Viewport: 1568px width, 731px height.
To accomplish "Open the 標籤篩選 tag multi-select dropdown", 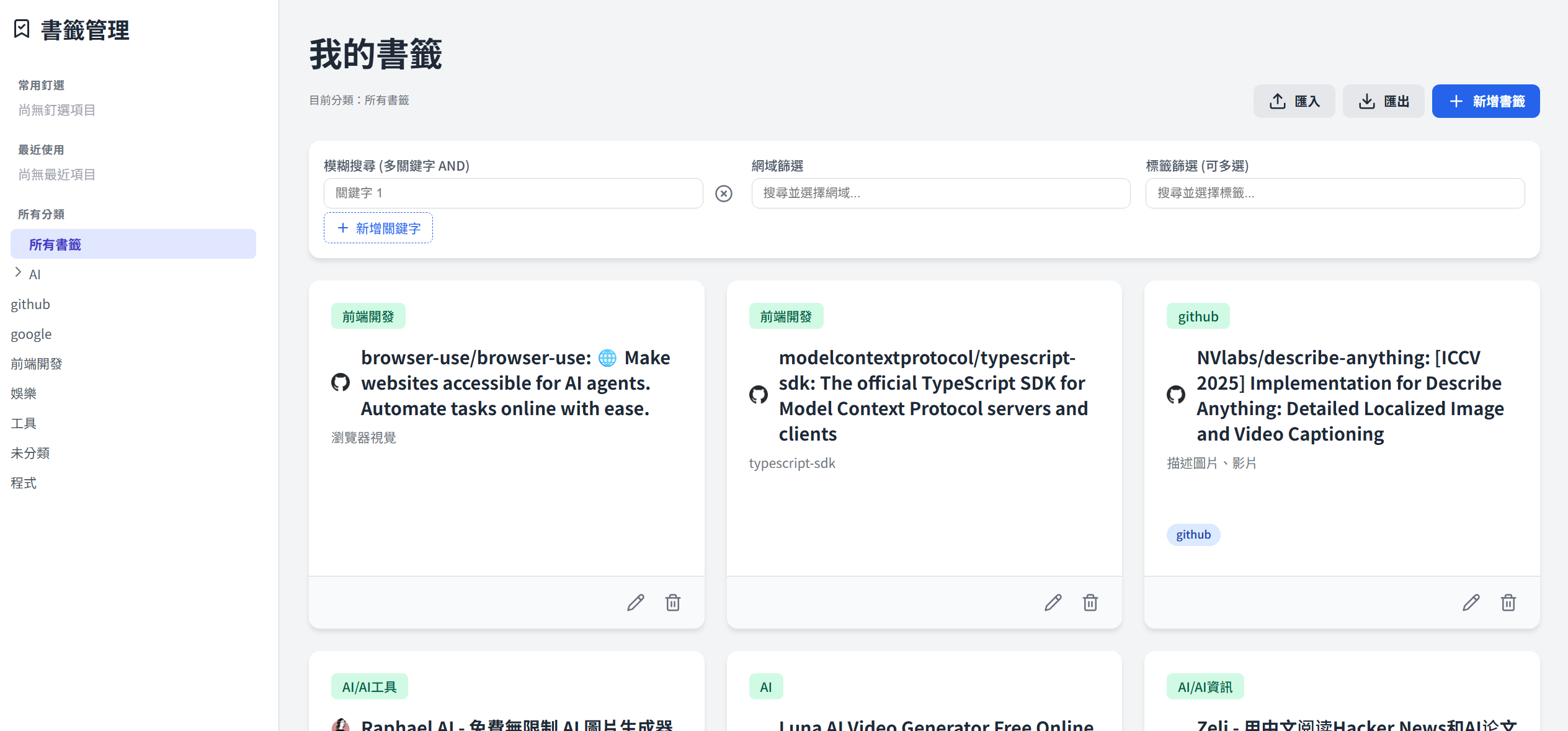I will (x=1334, y=194).
